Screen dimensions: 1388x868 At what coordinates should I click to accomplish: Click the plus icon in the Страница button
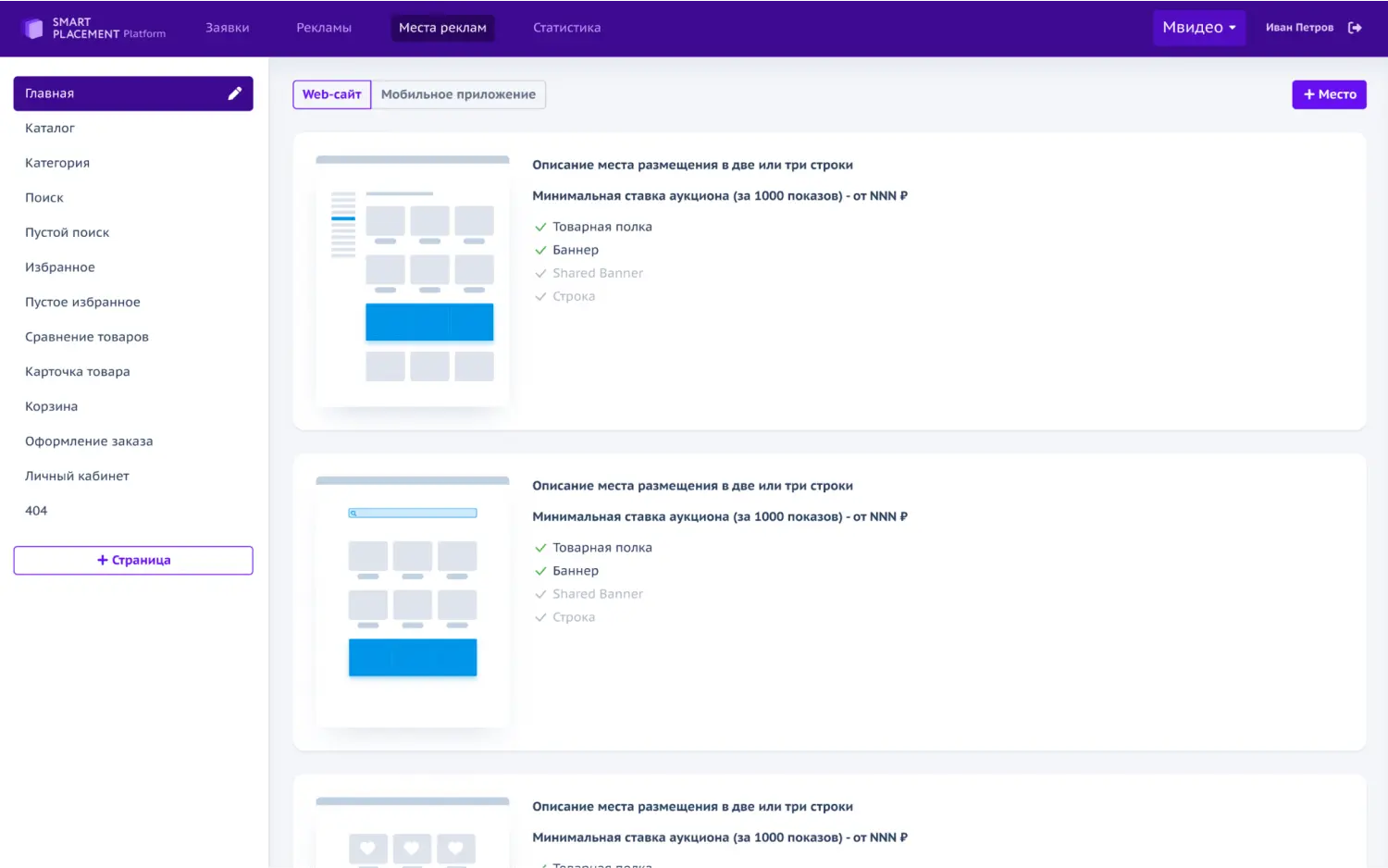tap(103, 560)
